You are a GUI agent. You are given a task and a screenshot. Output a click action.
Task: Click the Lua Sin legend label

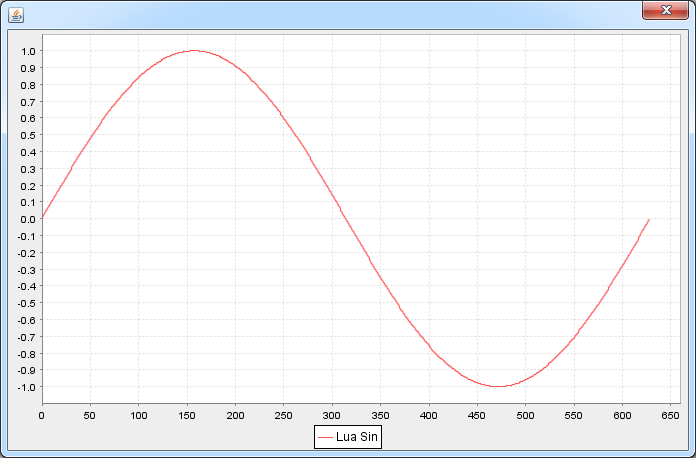click(356, 437)
